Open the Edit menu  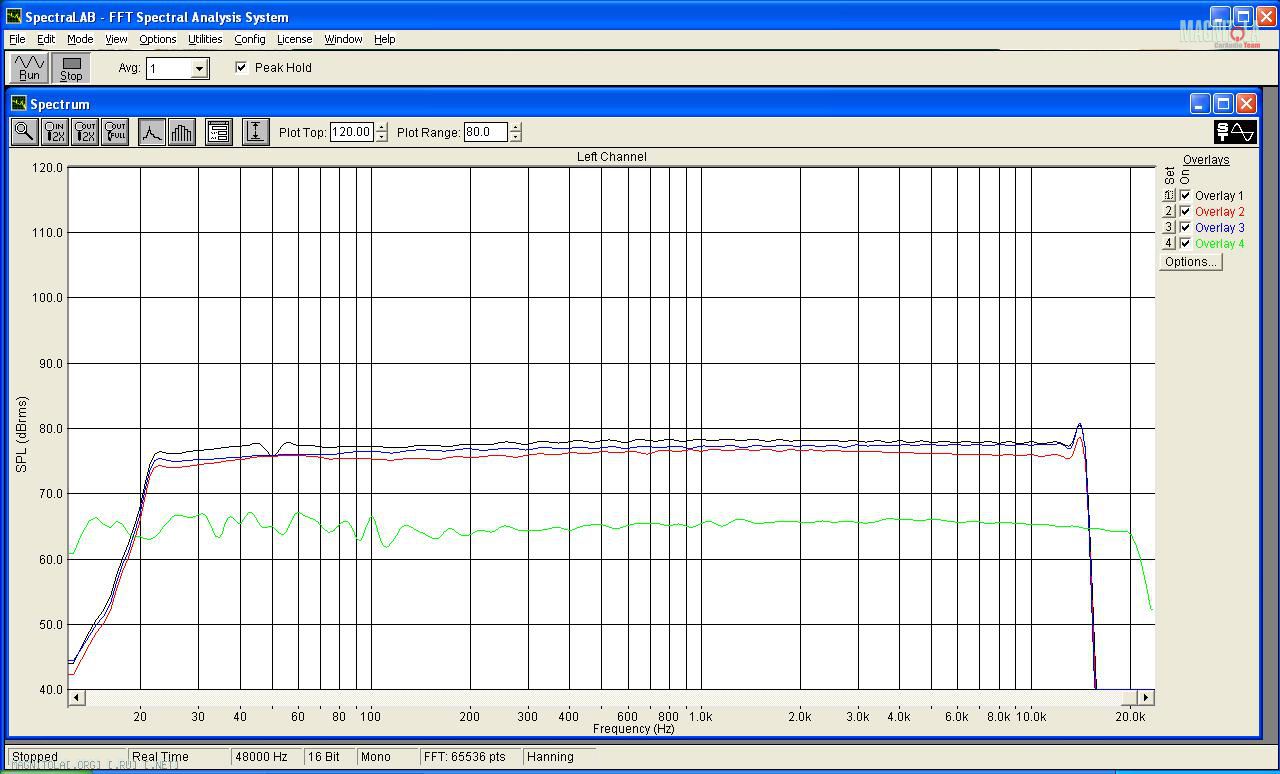click(x=46, y=39)
